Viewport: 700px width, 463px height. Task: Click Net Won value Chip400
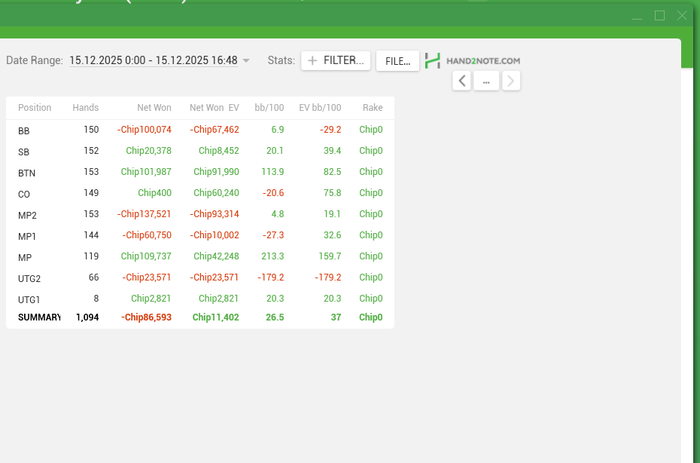click(x=154, y=192)
